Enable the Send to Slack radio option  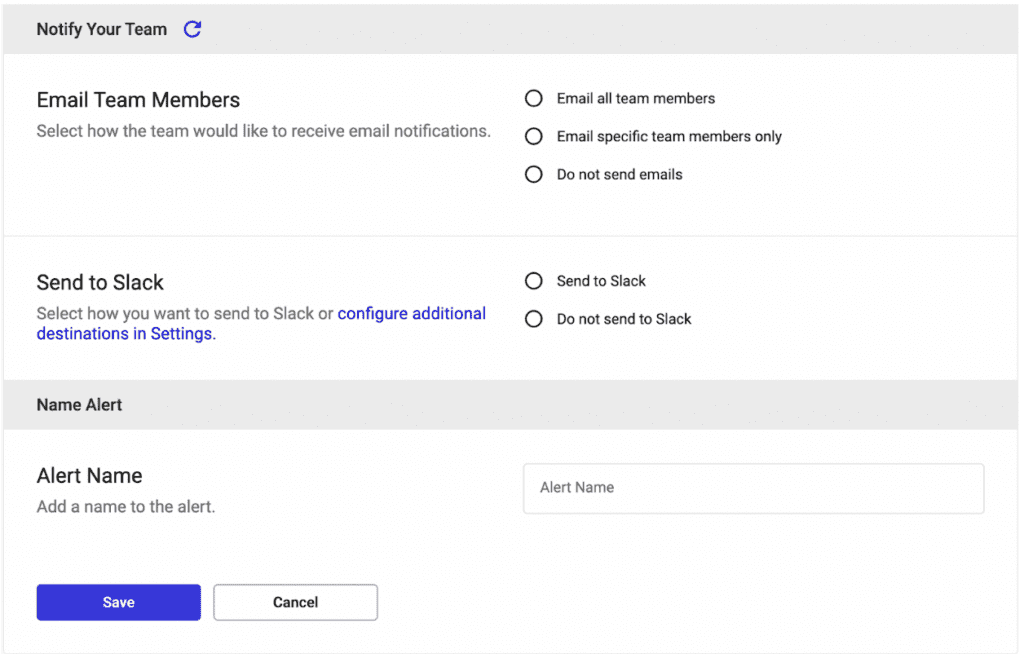click(x=534, y=281)
